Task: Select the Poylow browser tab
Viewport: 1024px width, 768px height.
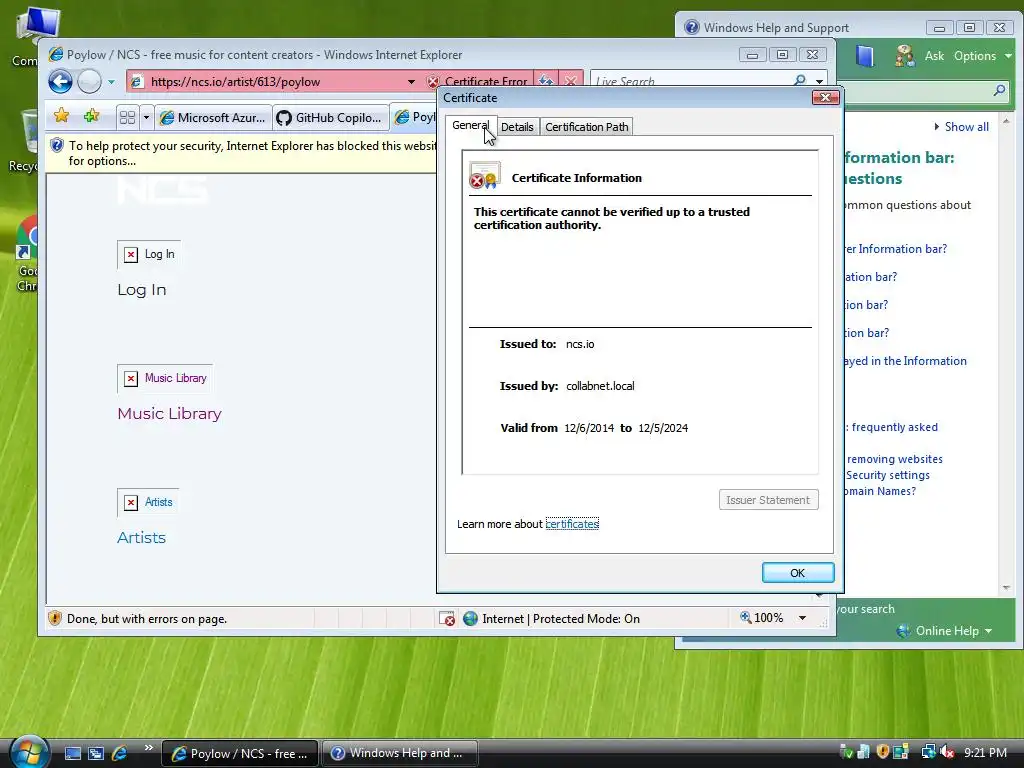Action: 414,117
